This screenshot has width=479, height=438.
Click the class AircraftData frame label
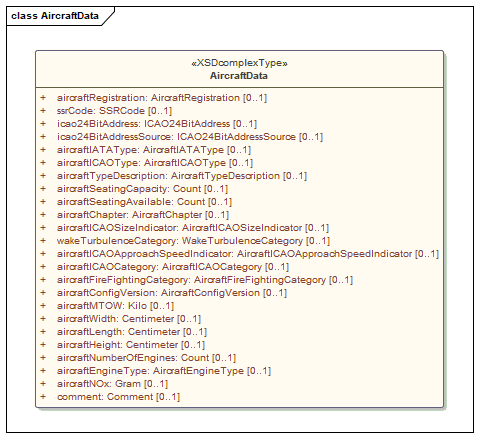55,16
